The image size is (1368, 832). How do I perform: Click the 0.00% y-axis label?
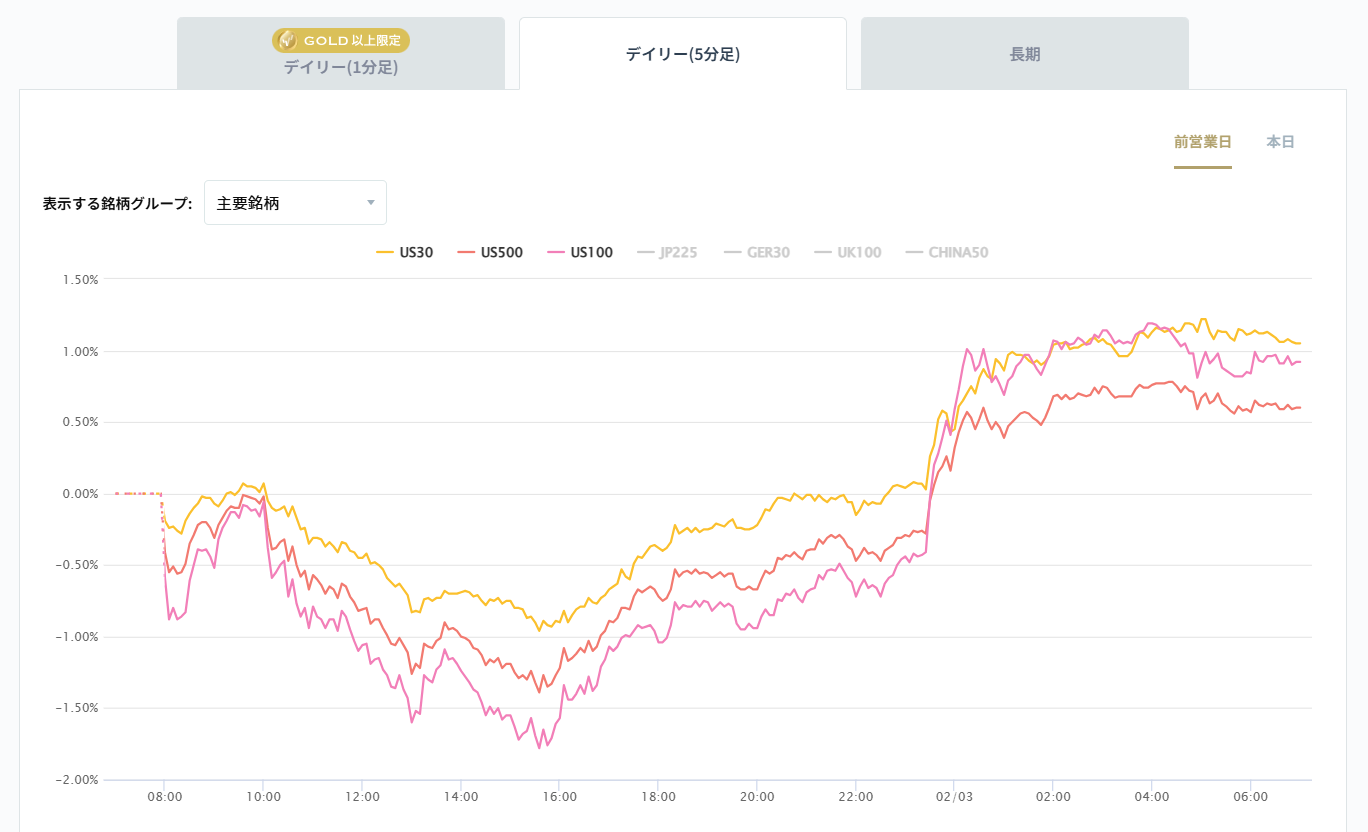coord(81,494)
